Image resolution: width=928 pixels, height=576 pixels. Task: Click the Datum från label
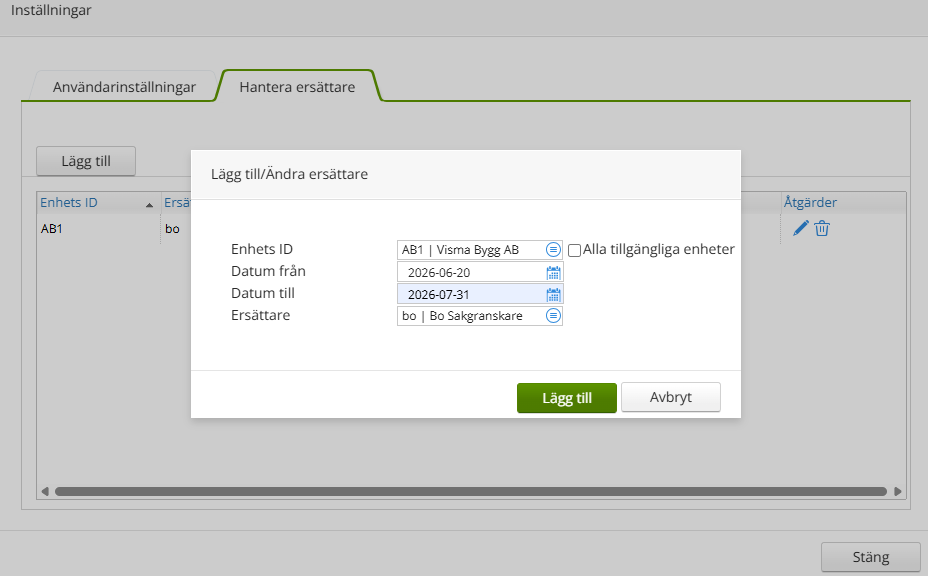(268, 271)
